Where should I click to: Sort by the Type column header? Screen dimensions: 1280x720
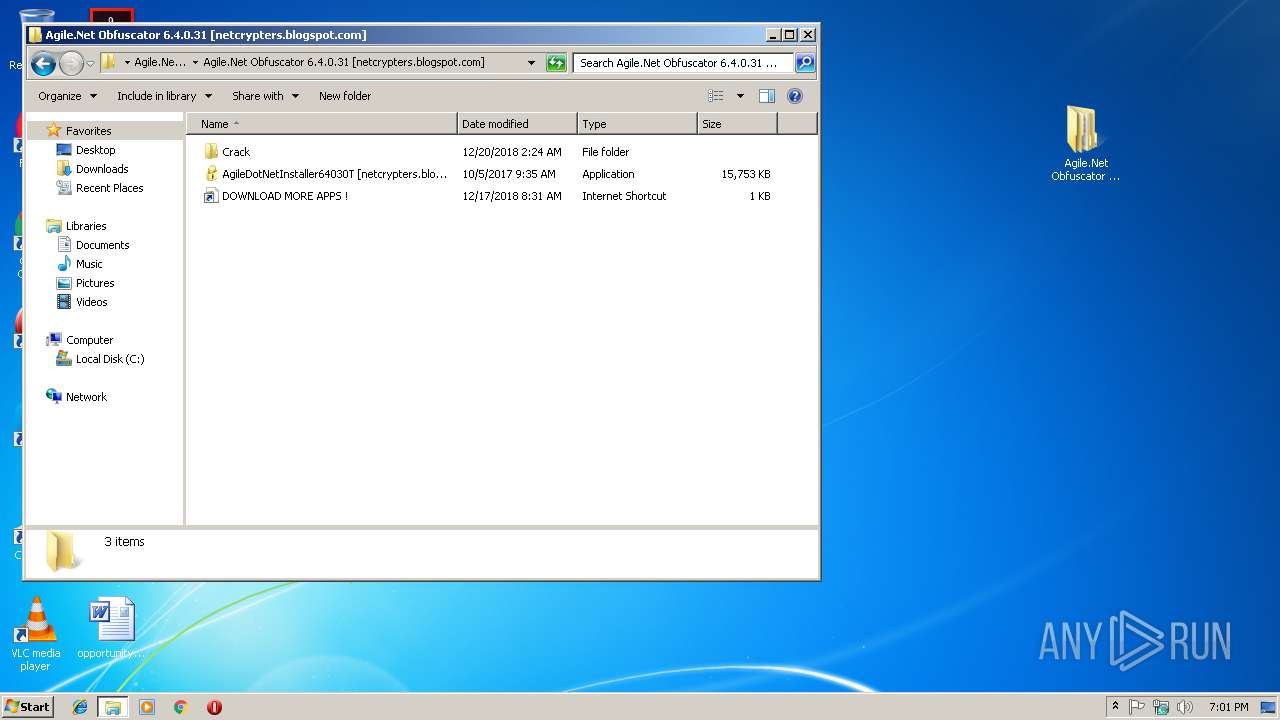(x=637, y=124)
